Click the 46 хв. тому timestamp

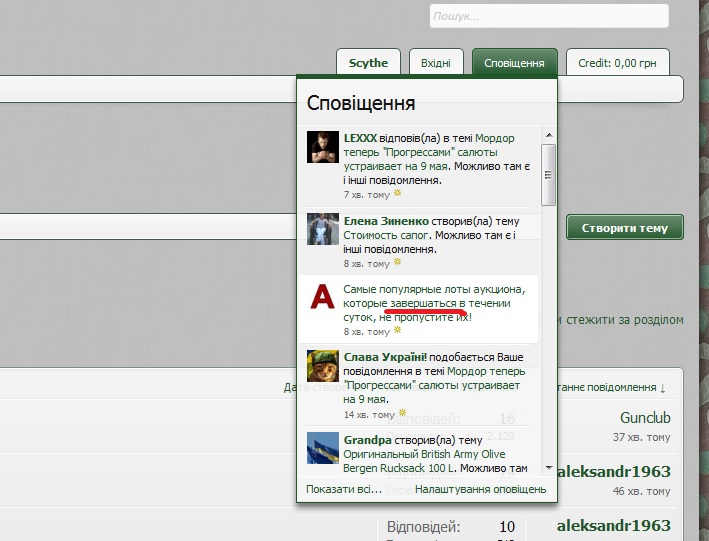tap(641, 491)
